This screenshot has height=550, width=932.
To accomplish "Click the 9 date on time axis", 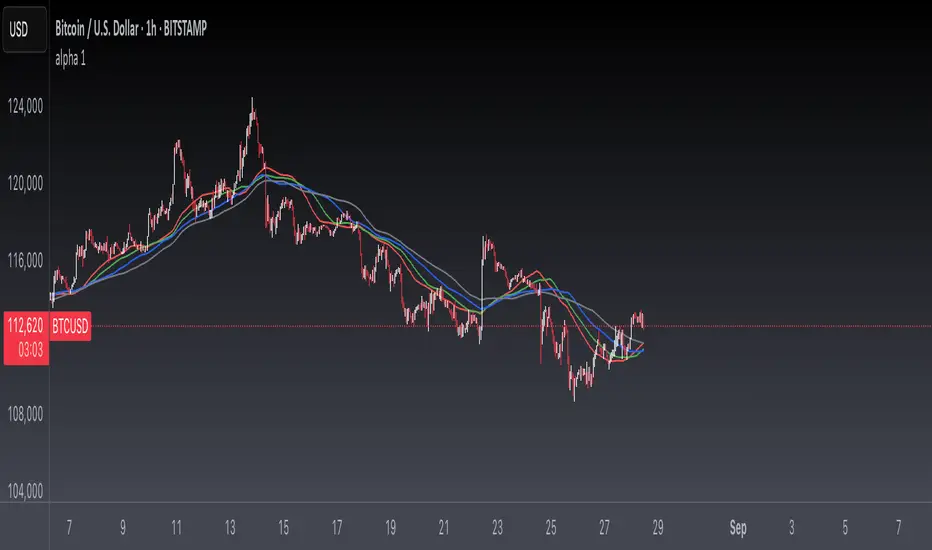I will [122, 527].
